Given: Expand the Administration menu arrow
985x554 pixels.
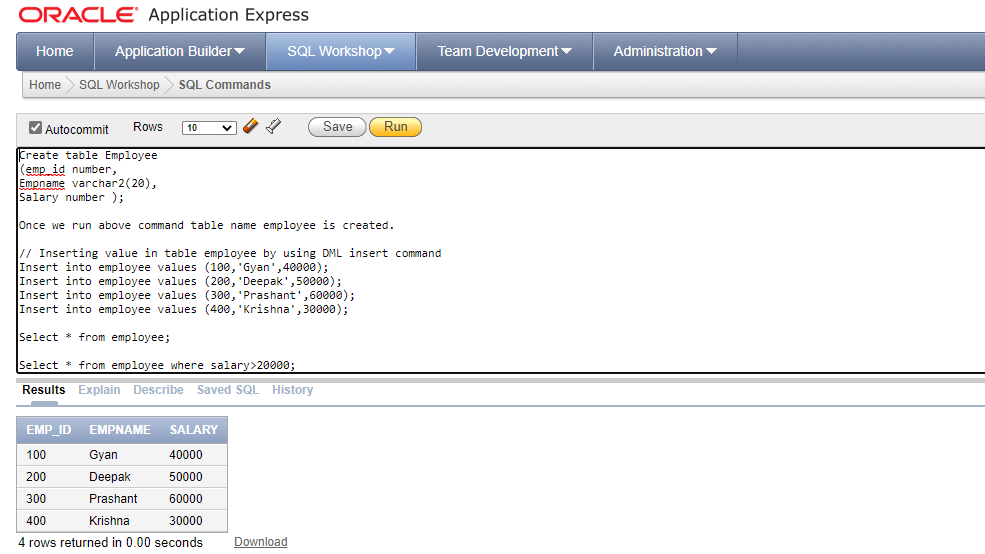Looking at the screenshot, I should tap(711, 52).
